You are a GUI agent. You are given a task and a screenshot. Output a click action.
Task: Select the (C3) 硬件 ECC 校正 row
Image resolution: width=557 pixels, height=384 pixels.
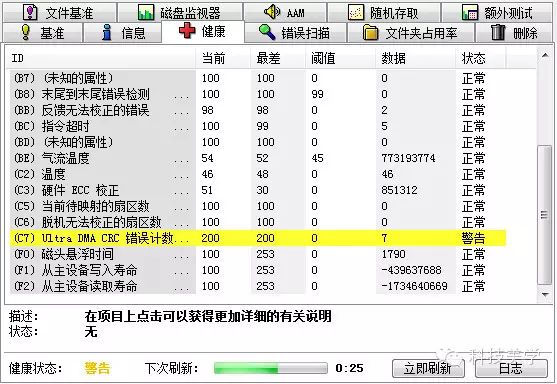click(x=258, y=190)
